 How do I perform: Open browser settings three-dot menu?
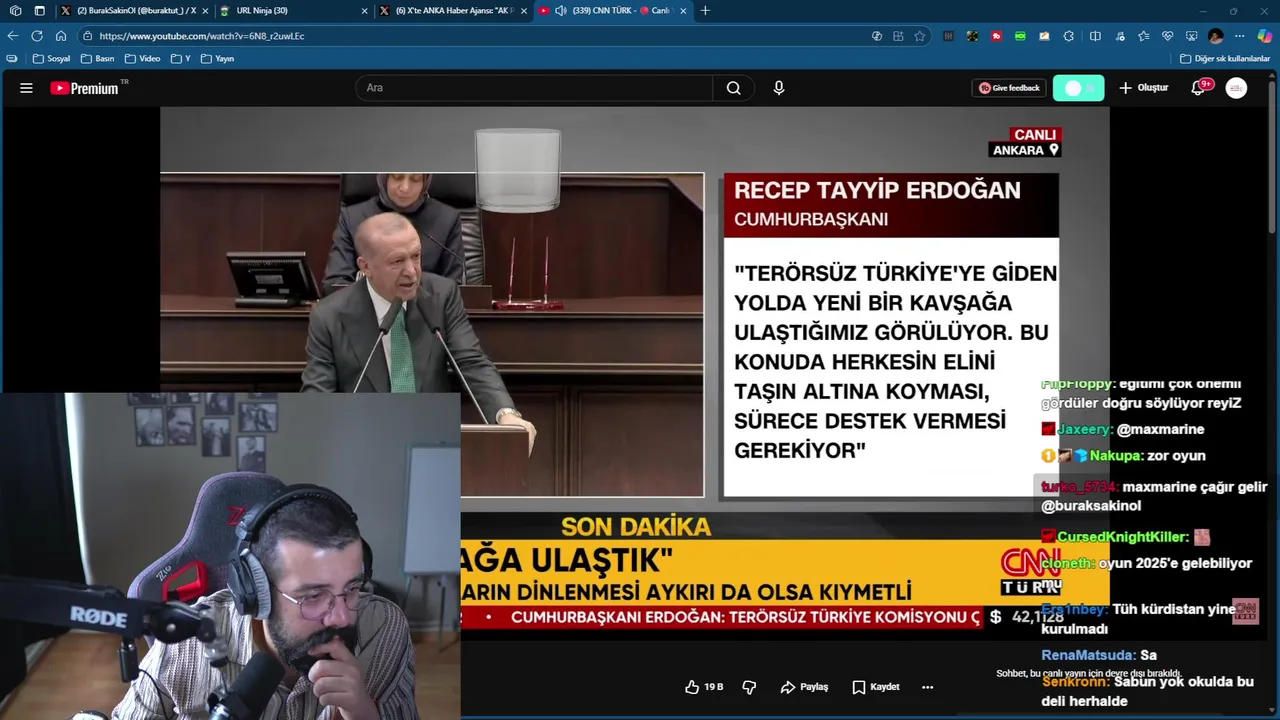click(1240, 36)
